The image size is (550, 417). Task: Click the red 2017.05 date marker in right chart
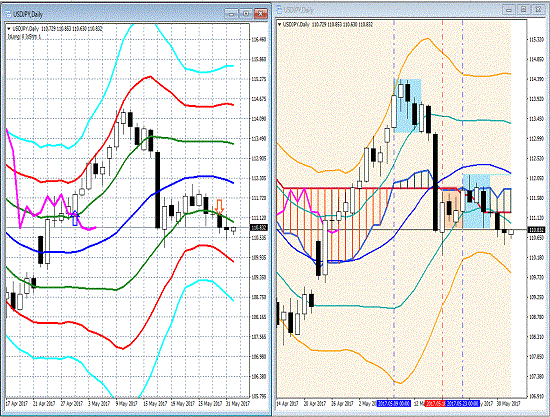tap(435, 404)
